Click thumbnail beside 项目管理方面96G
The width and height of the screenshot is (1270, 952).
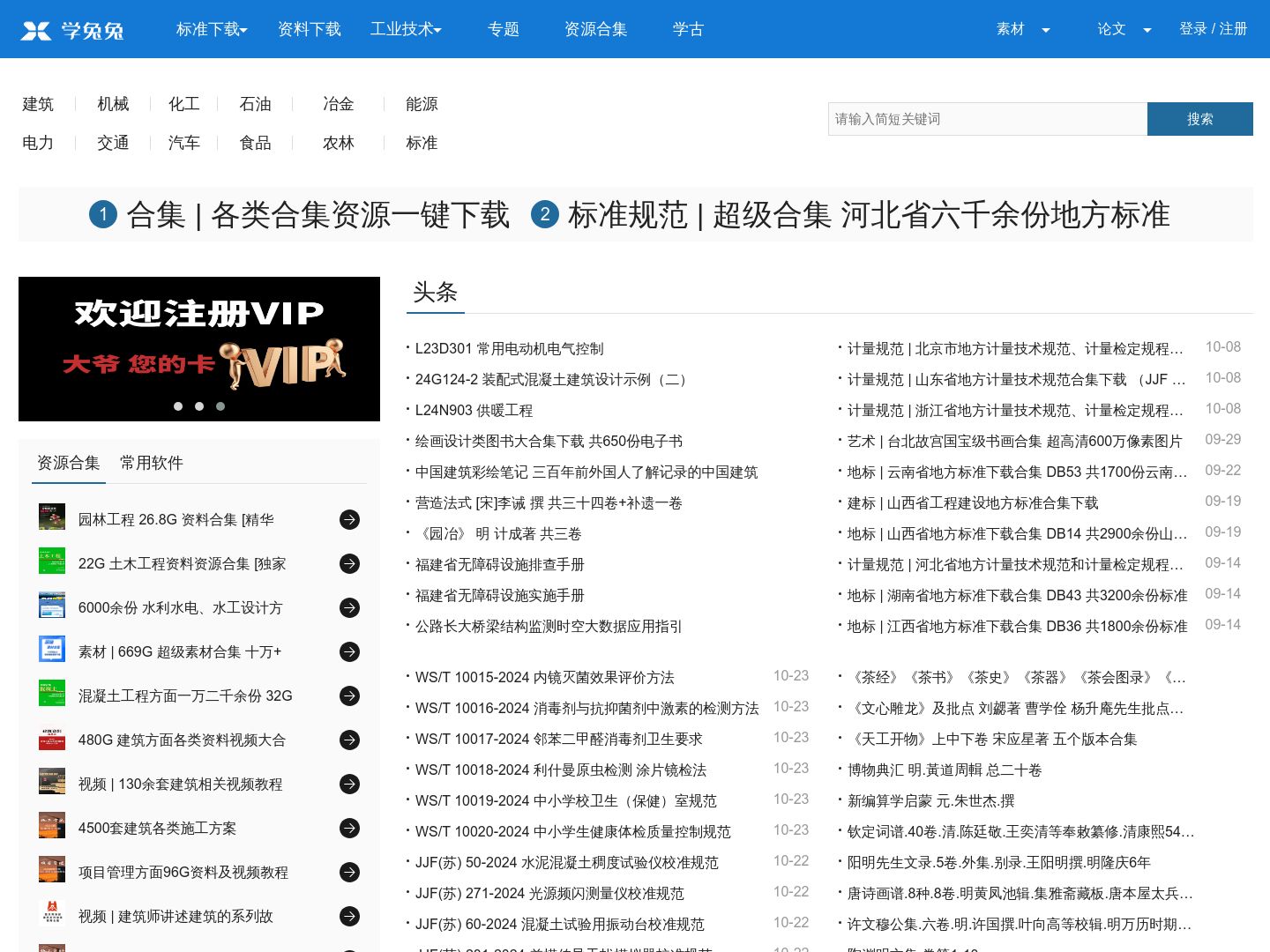click(x=52, y=869)
